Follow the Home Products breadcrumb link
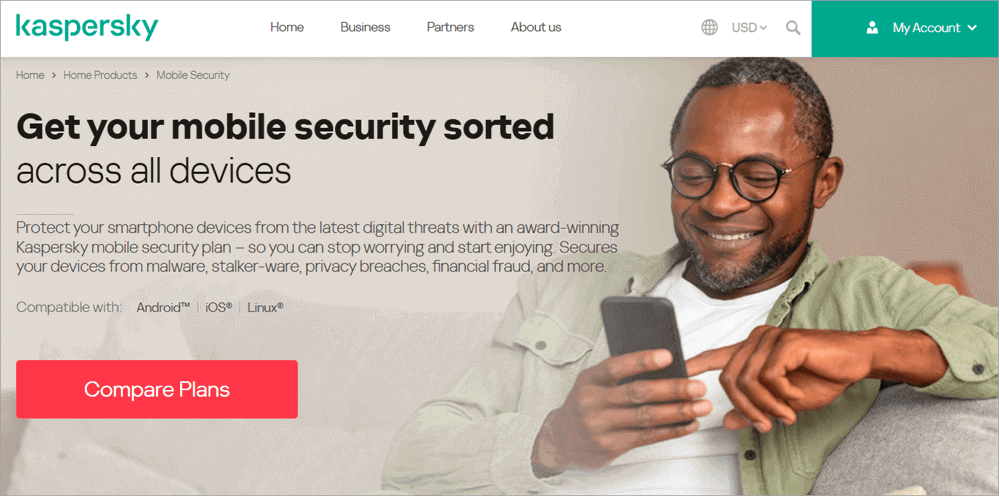Viewport: 1000px width, 497px height. [x=100, y=75]
